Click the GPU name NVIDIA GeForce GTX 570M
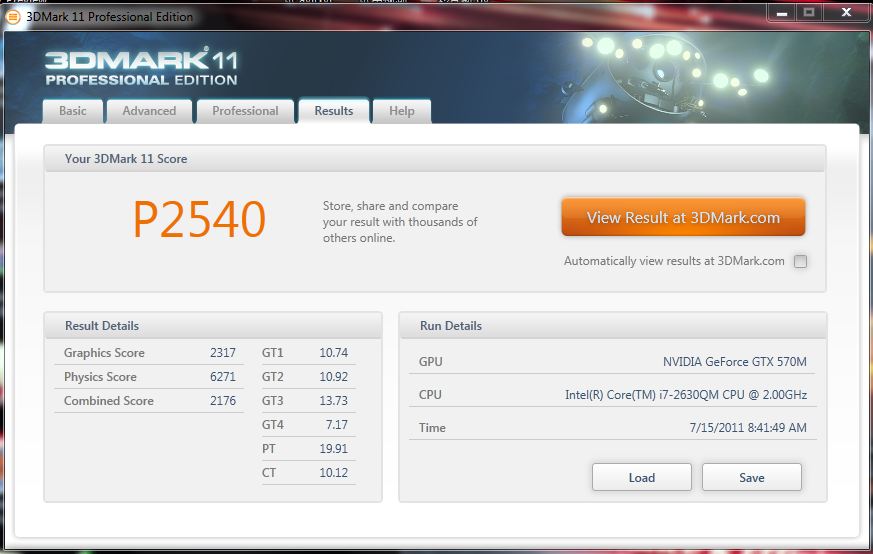The height and width of the screenshot is (554, 873). [x=734, y=361]
